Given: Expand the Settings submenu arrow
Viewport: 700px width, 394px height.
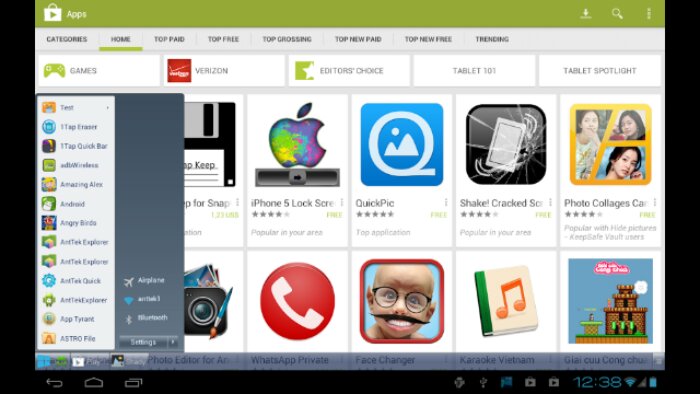Looking at the screenshot, I should coord(173,342).
